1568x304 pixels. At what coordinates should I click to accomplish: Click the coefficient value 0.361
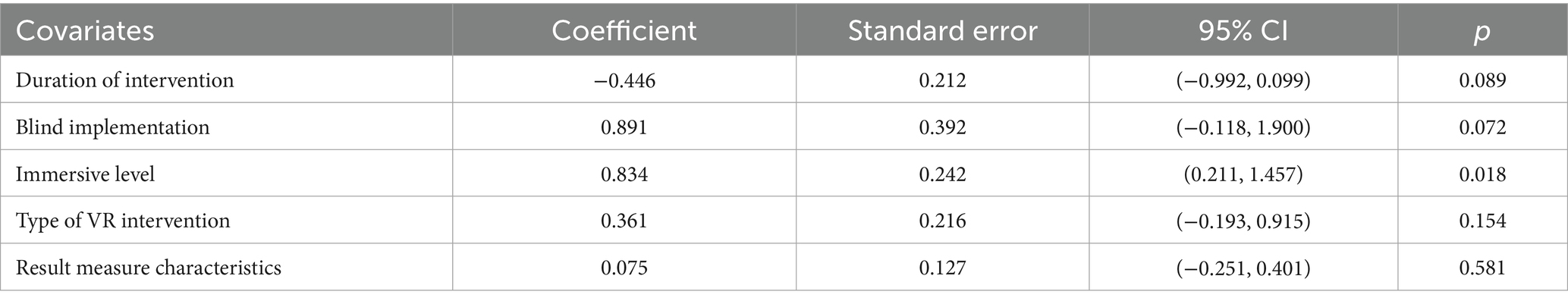[624, 221]
